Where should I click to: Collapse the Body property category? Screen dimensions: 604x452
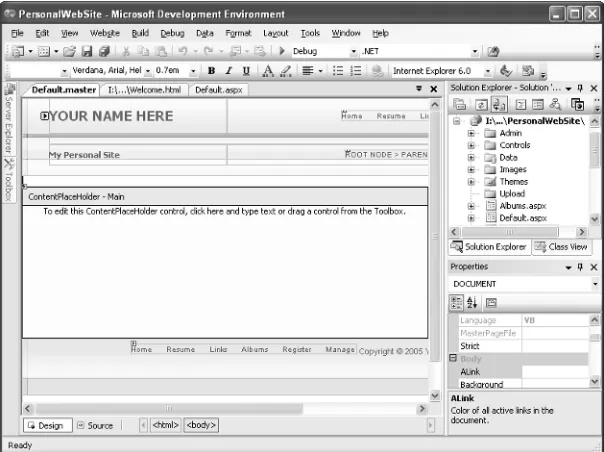(x=453, y=358)
